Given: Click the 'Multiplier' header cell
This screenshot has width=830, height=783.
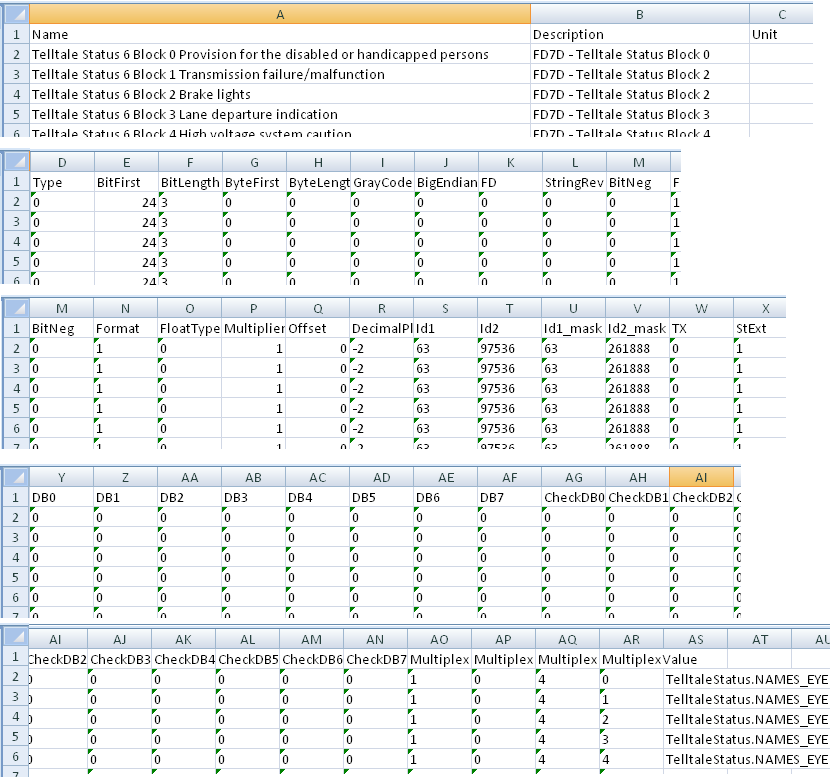Looking at the screenshot, I should coord(254,328).
